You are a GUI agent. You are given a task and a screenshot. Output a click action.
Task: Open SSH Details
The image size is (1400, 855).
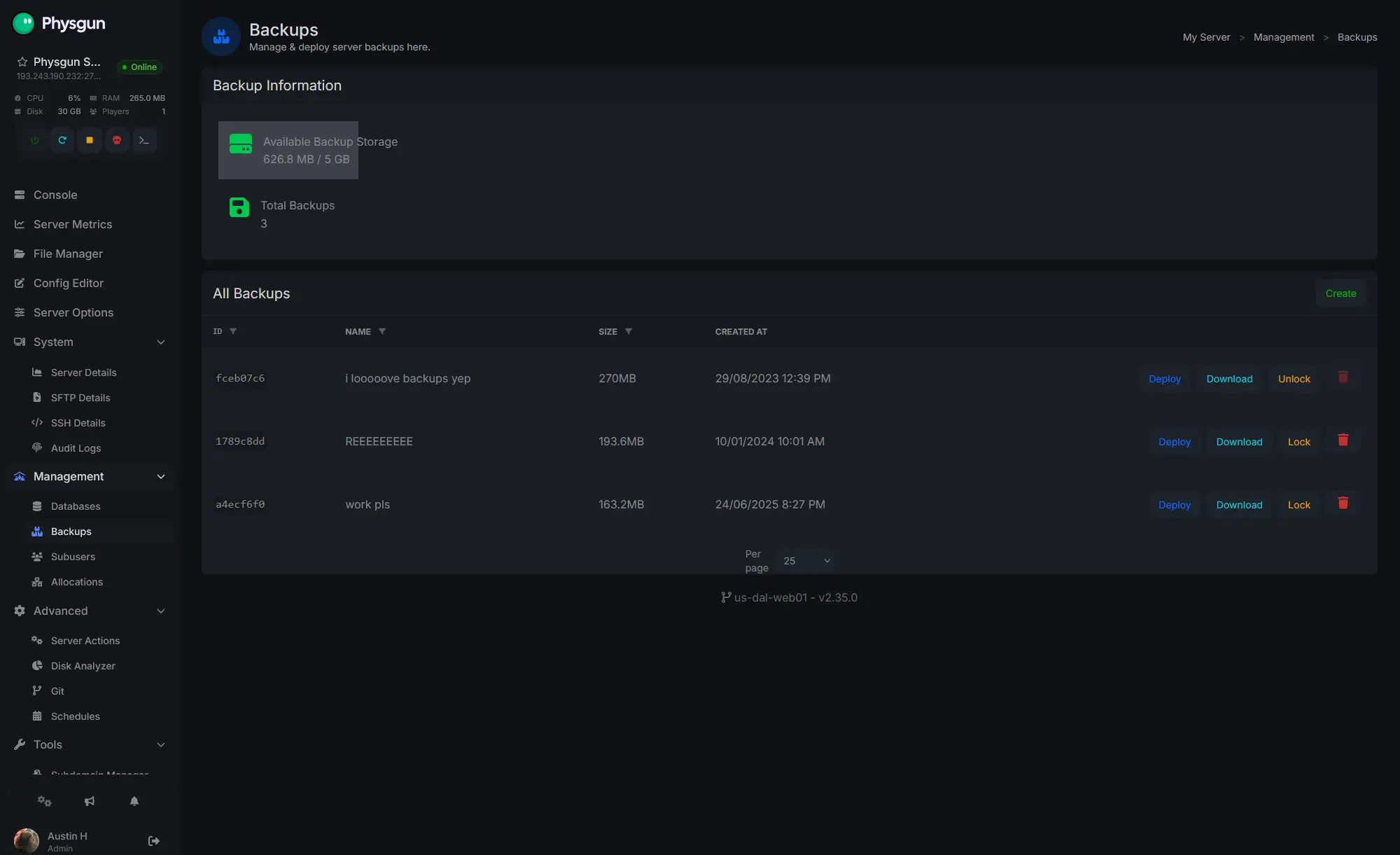(x=98, y=423)
